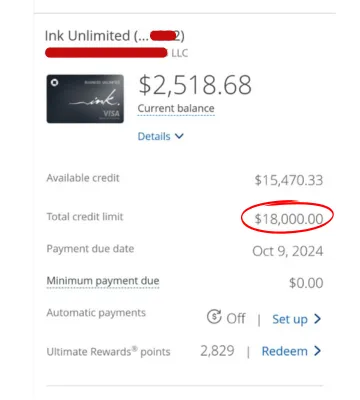Click the Ink Visa card image
Screen dimensions: 360x400
click(85, 99)
